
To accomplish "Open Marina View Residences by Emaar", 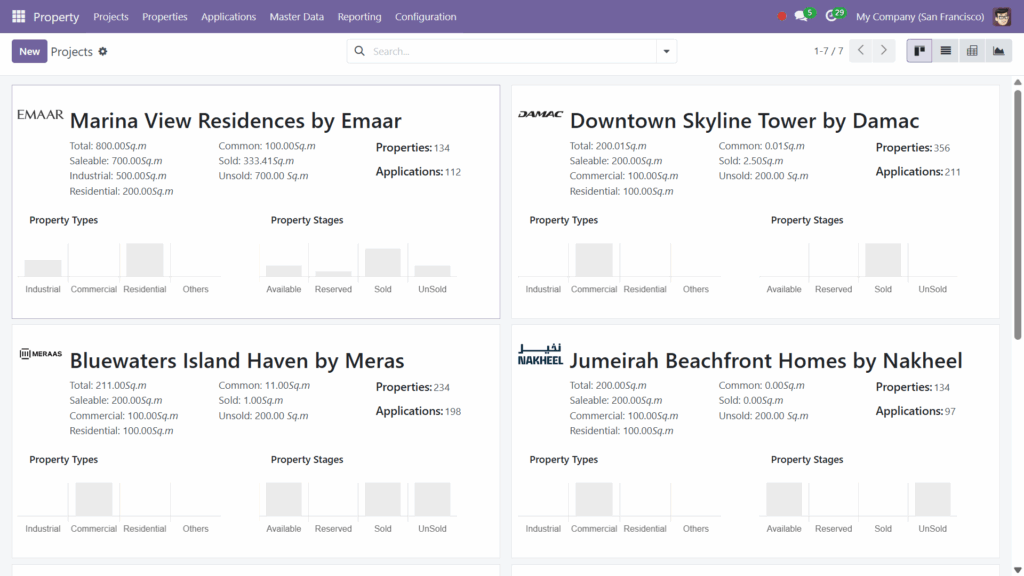I will (235, 120).
